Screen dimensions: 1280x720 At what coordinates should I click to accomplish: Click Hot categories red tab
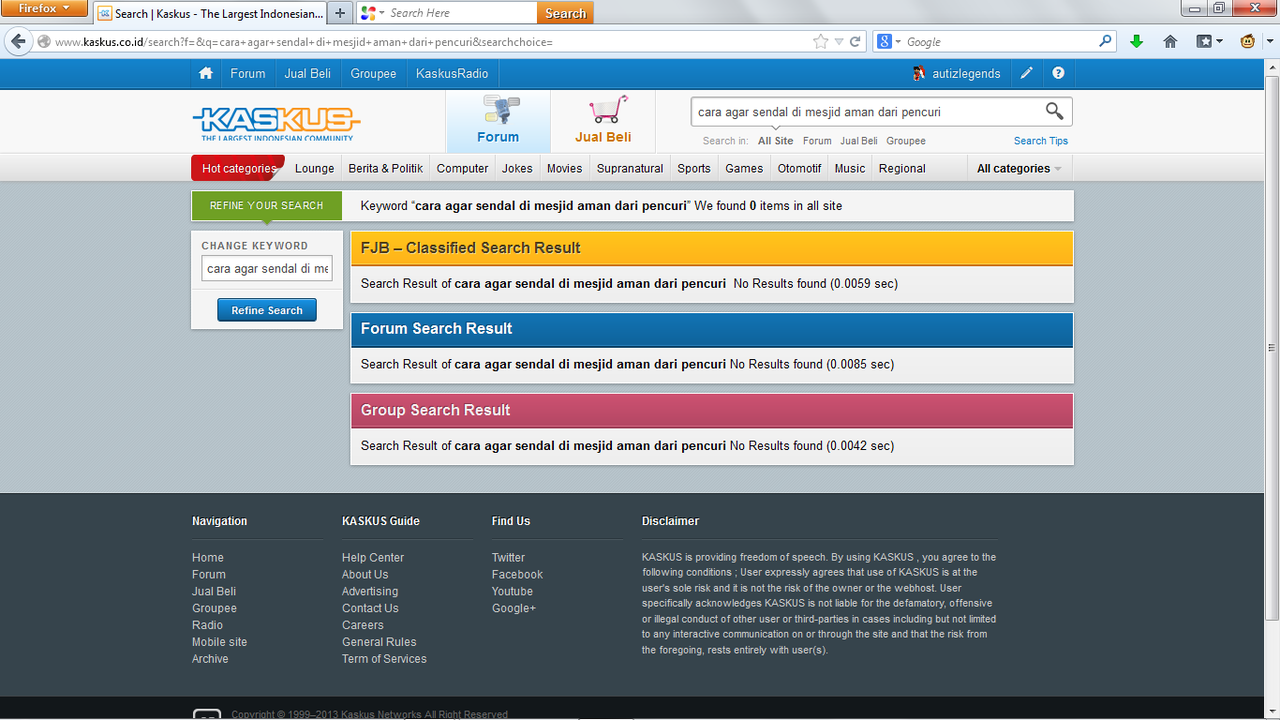[x=238, y=168]
